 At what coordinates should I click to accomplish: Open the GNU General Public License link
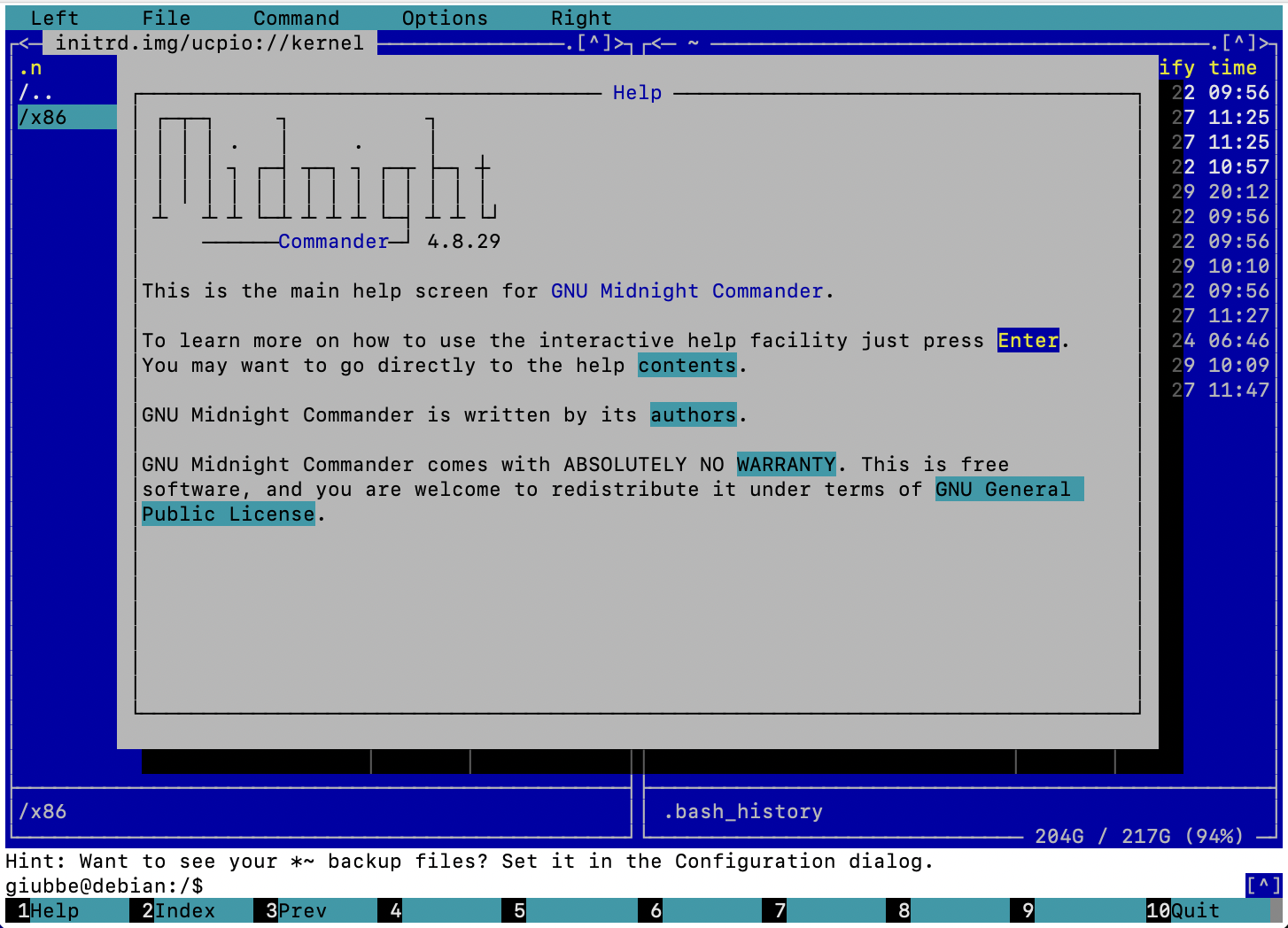pyautogui.click(x=1010, y=489)
